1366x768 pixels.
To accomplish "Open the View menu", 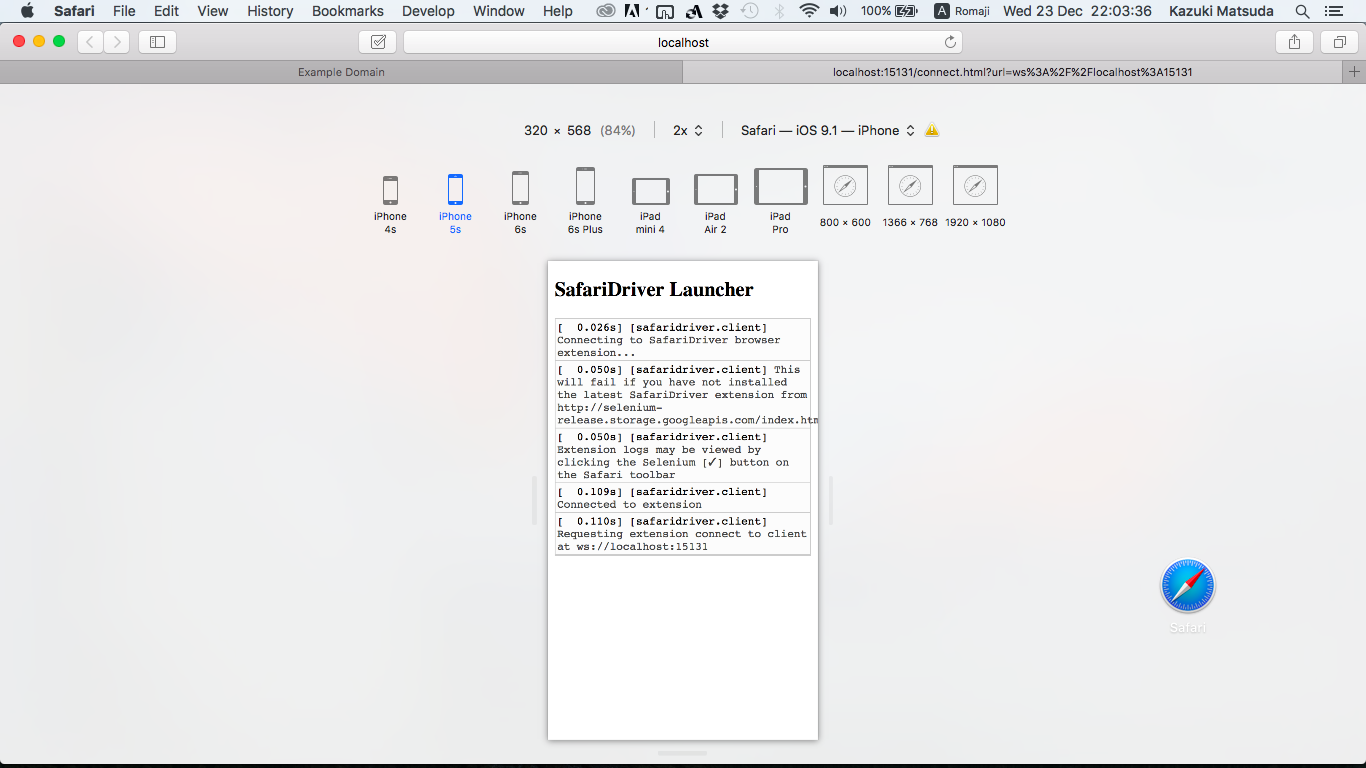I will 213,11.
